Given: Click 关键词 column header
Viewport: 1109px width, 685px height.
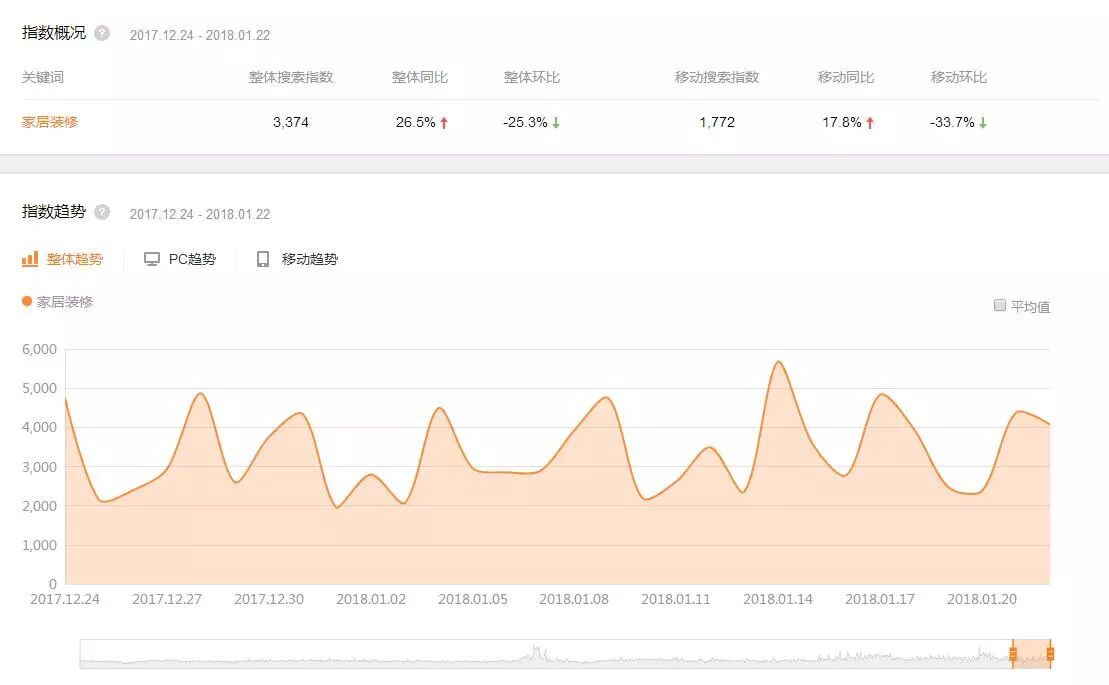Looking at the screenshot, I should click(42, 77).
